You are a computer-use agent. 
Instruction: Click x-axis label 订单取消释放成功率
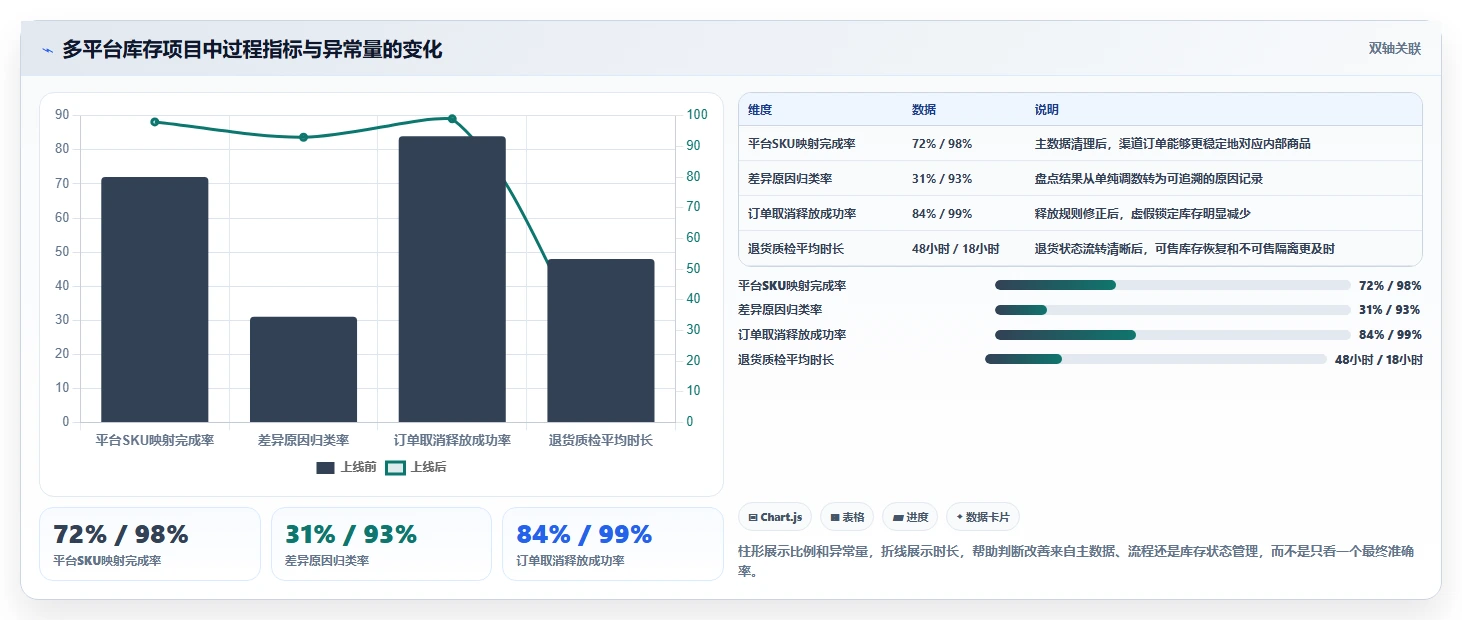(452, 440)
